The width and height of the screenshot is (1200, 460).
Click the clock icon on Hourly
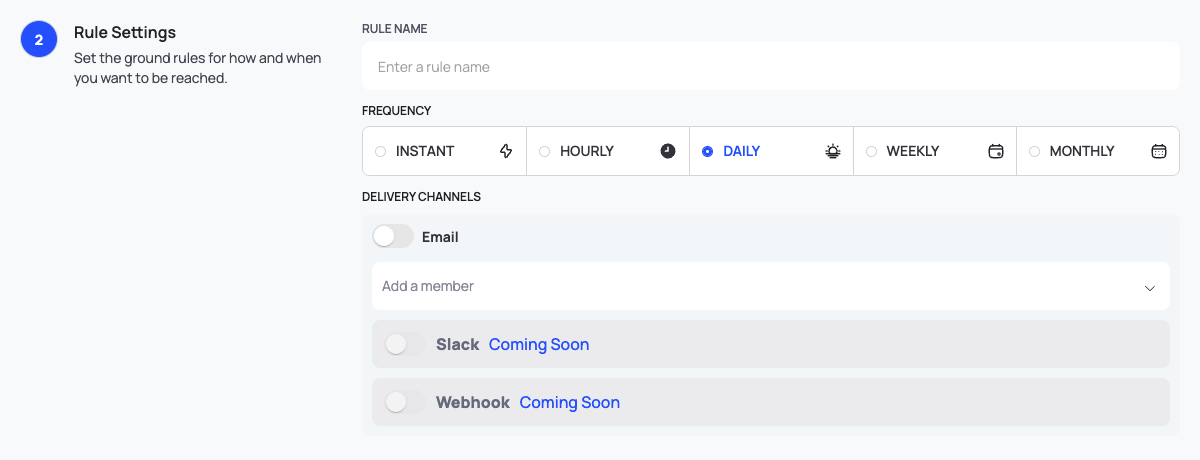point(668,151)
